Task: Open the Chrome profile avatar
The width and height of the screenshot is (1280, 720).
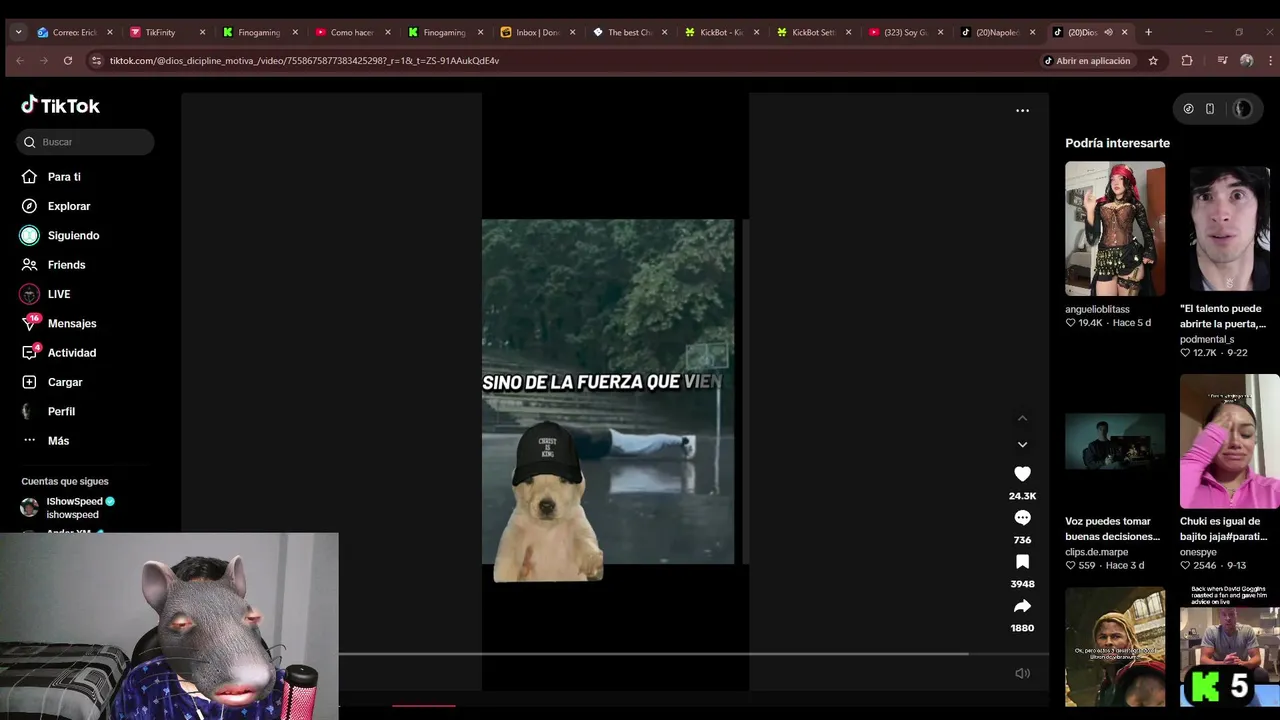Action: (1246, 61)
